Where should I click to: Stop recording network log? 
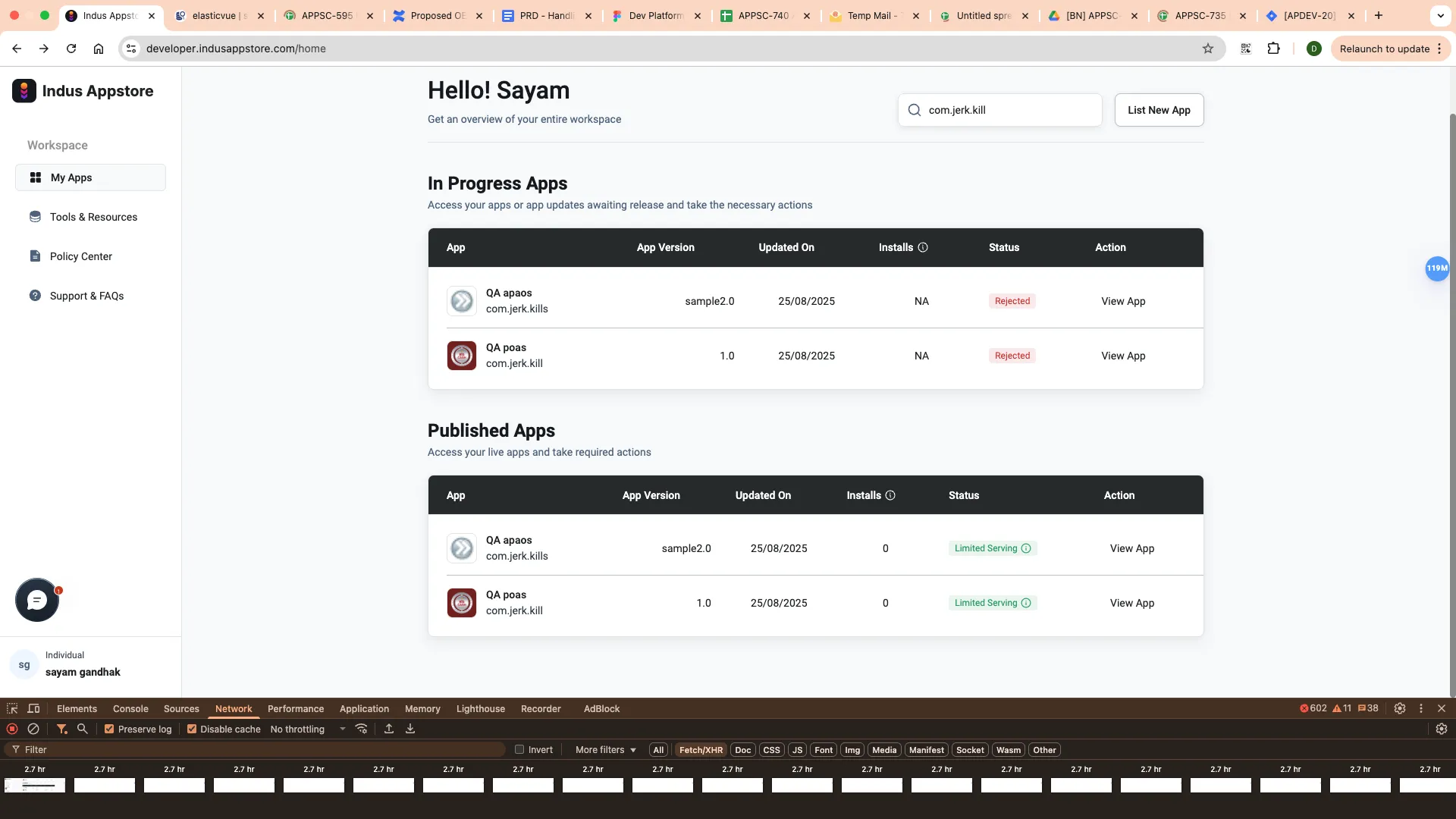12,729
